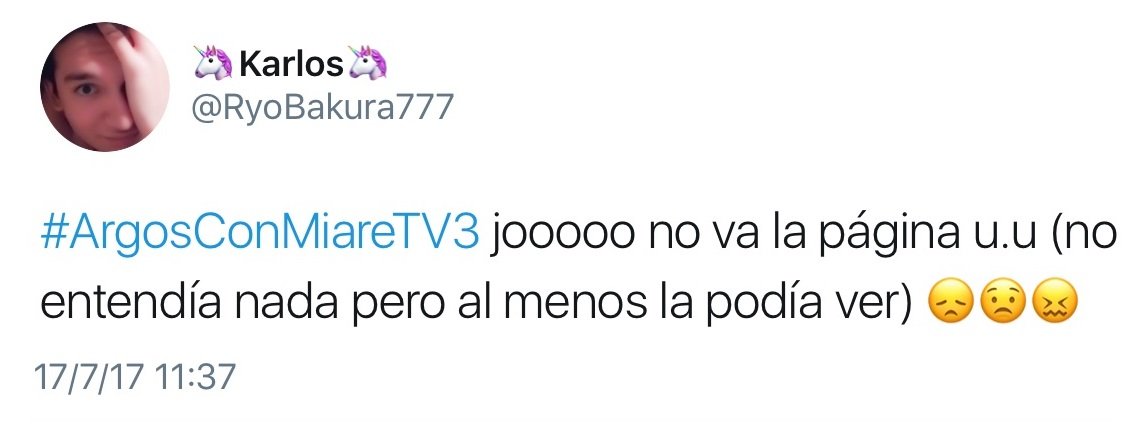Open the @RyoBakura777 handle
Image resolution: width=1140 pixels, height=438 pixels.
pyautogui.click(x=322, y=108)
